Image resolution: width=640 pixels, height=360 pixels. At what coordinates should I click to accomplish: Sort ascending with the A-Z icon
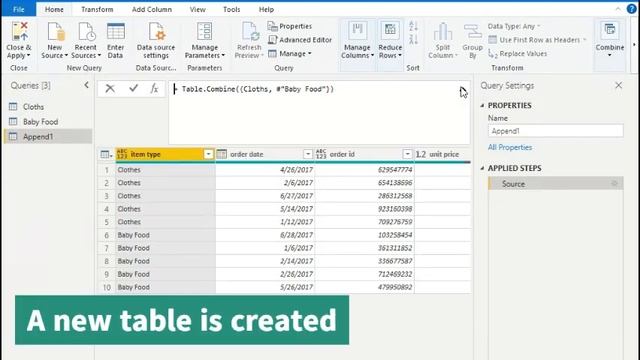[x=413, y=27]
